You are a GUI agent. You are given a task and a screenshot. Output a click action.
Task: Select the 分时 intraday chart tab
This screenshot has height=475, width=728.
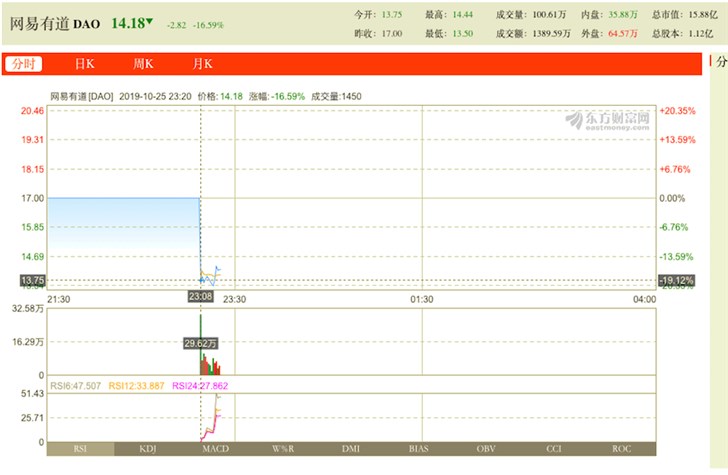23,64
